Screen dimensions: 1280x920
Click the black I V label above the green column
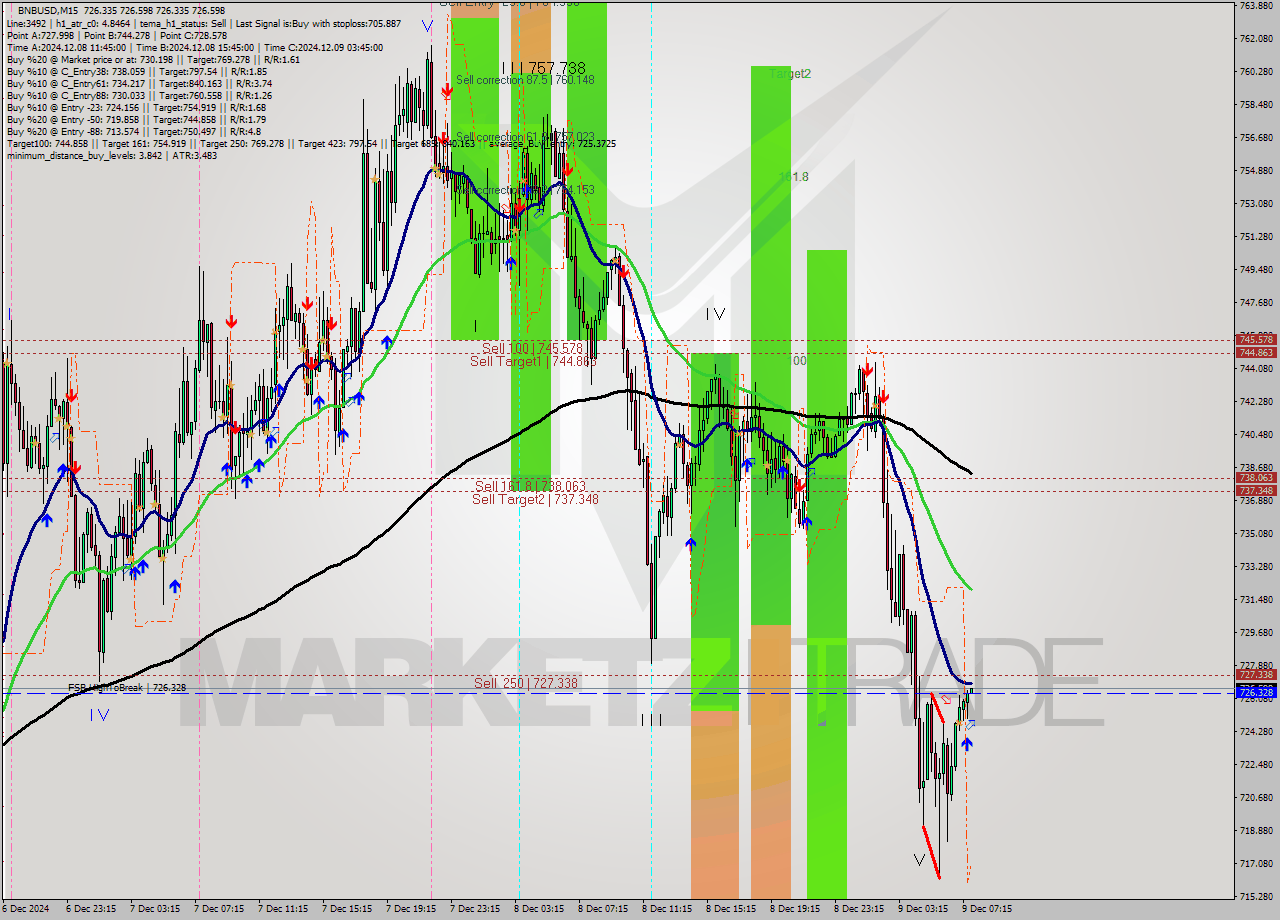tap(715, 314)
